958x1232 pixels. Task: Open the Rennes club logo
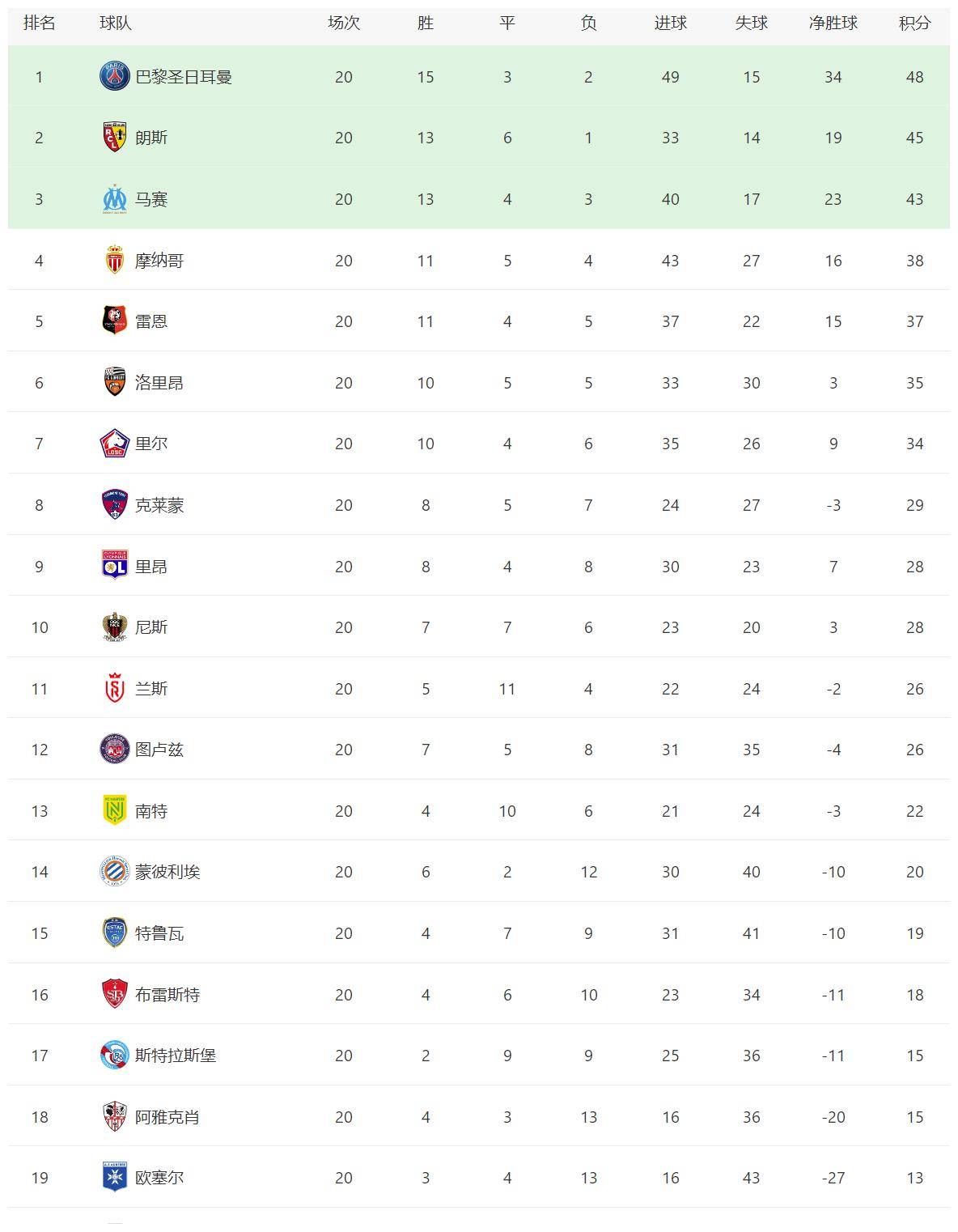coord(115,321)
